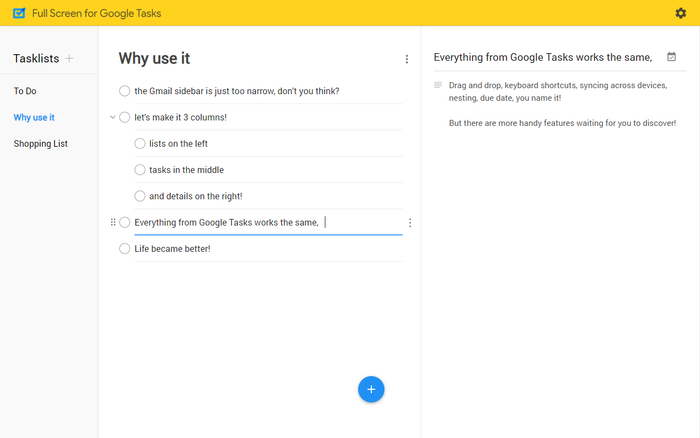Open settings with the gear icon
This screenshot has height=438, width=700.
coord(681,13)
